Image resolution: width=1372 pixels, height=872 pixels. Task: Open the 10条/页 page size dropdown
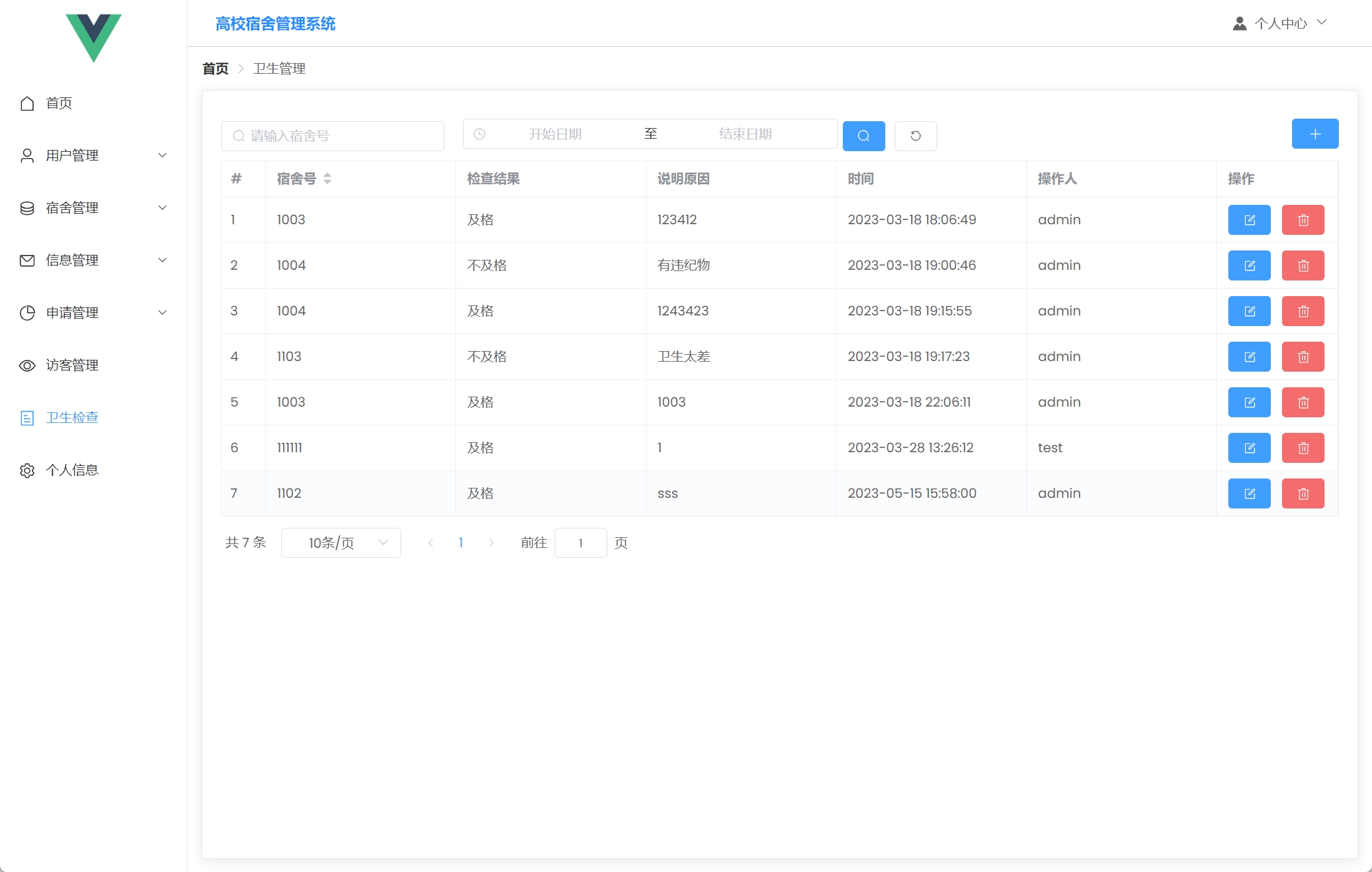click(x=341, y=543)
